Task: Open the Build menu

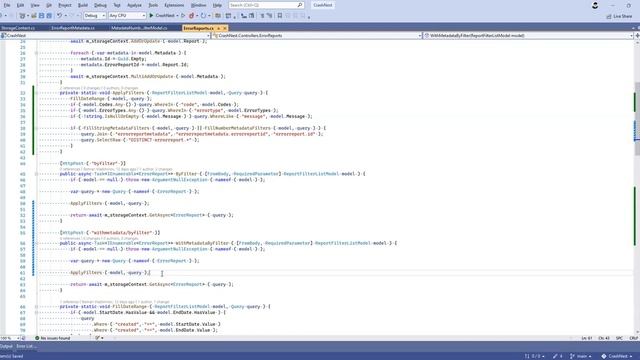Action: [x=83, y=5]
